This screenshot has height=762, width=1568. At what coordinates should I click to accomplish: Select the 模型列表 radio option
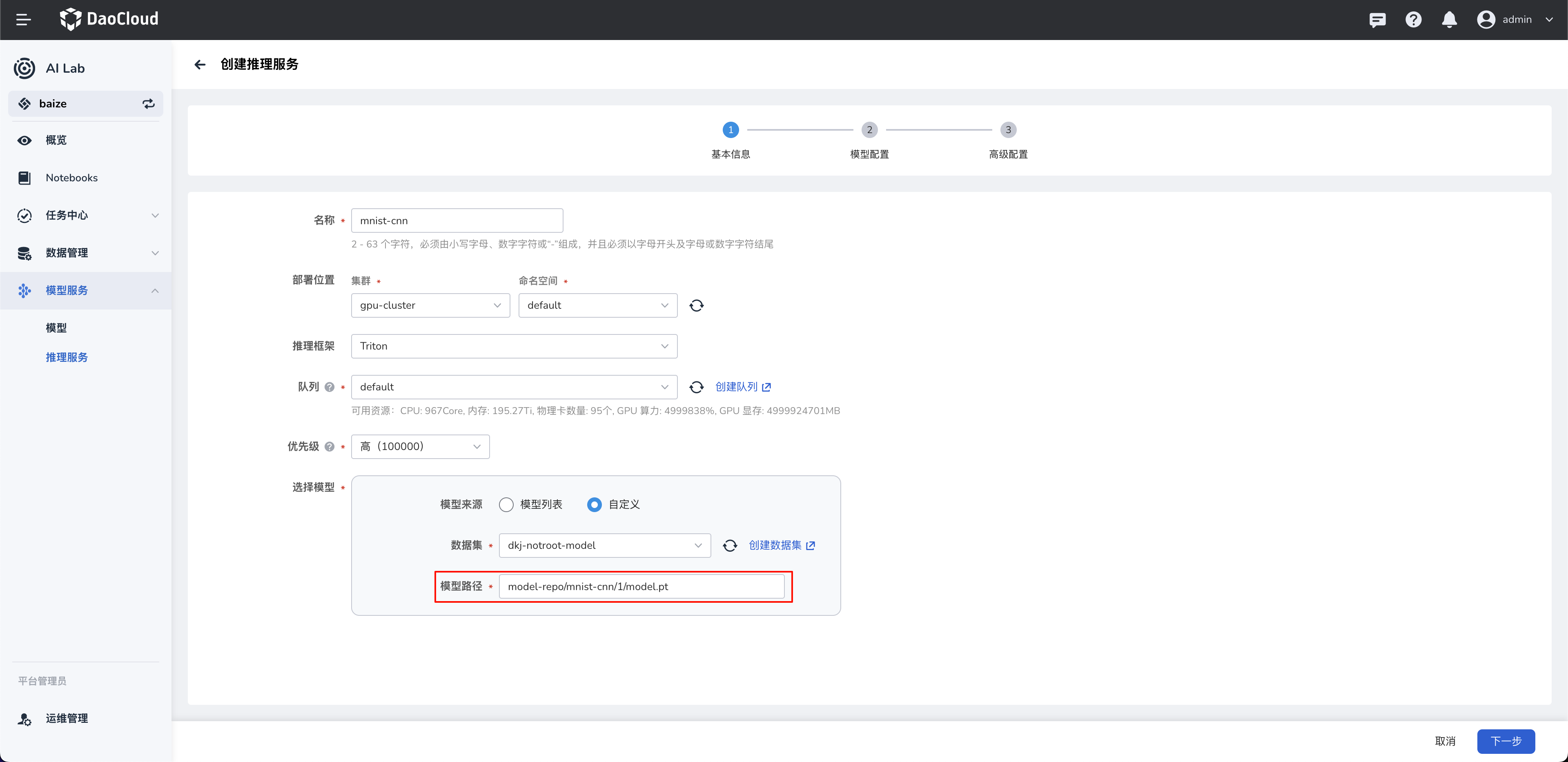(x=506, y=505)
